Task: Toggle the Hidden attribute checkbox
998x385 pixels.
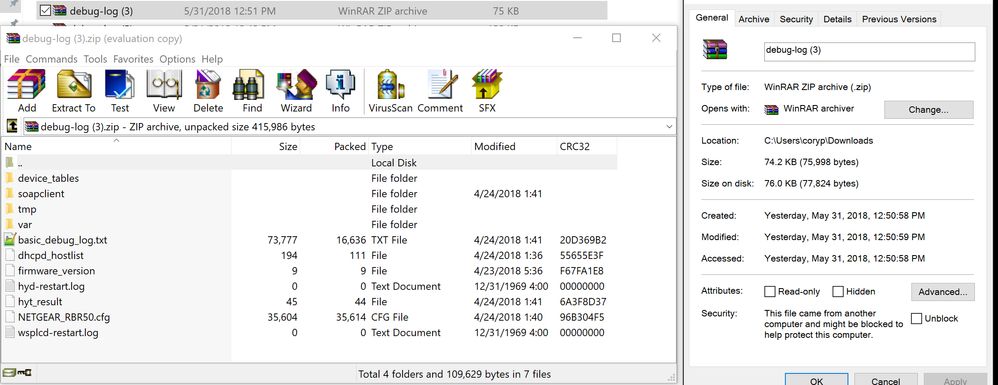Action: coord(838,291)
